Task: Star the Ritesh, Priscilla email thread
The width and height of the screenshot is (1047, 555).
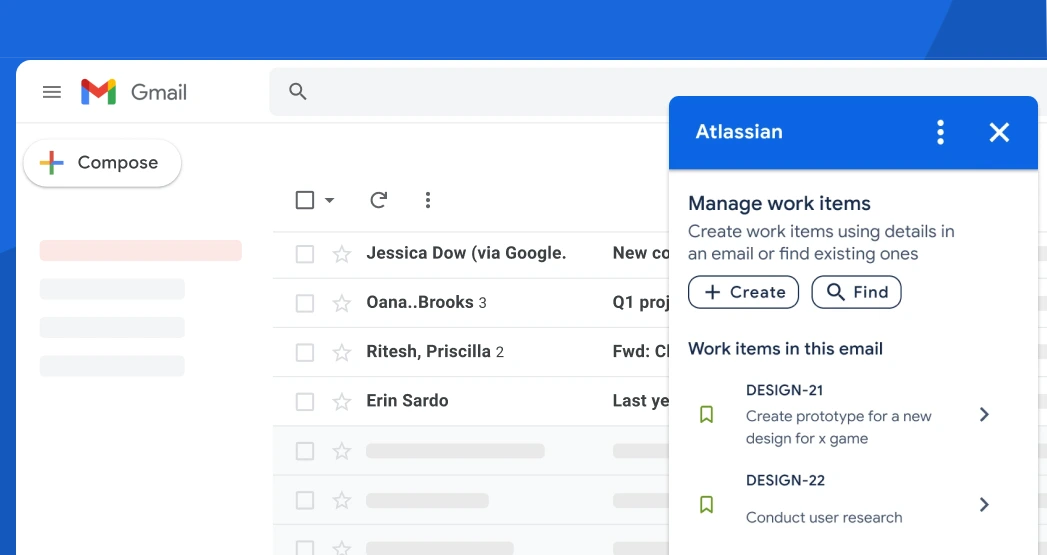Action: (x=342, y=353)
